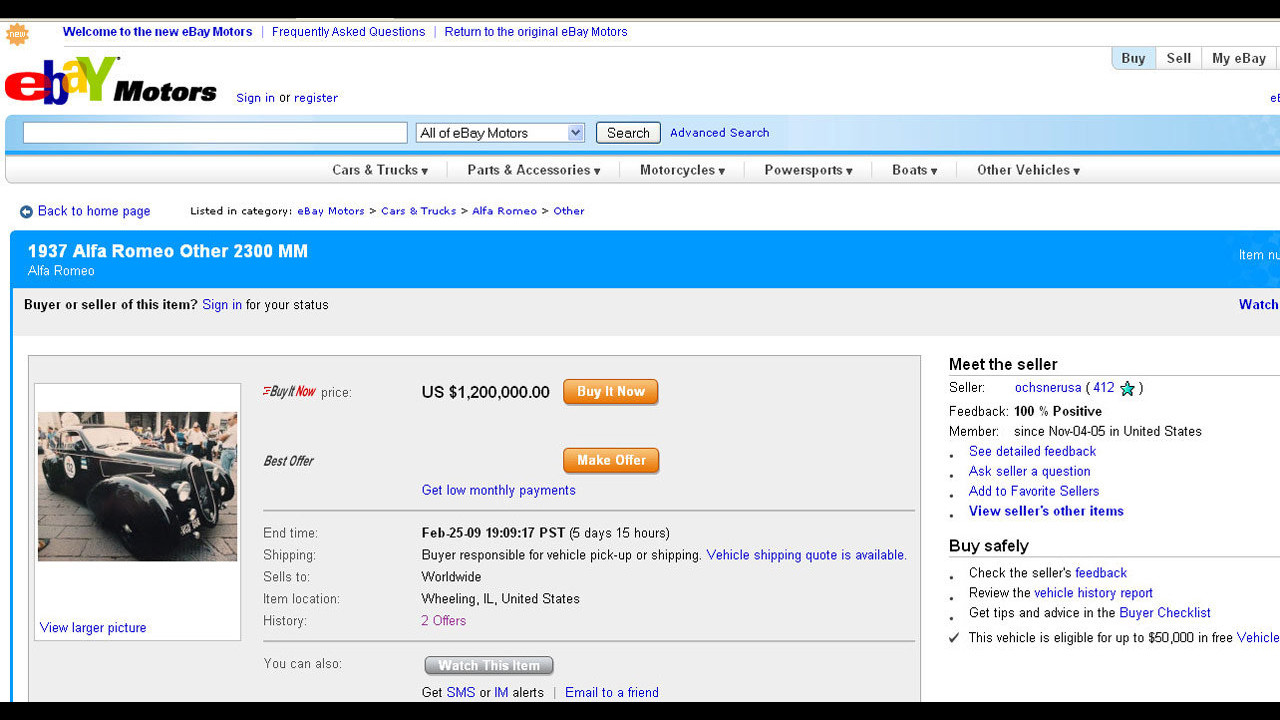Click Add to Favorite Sellers link

[1034, 492]
